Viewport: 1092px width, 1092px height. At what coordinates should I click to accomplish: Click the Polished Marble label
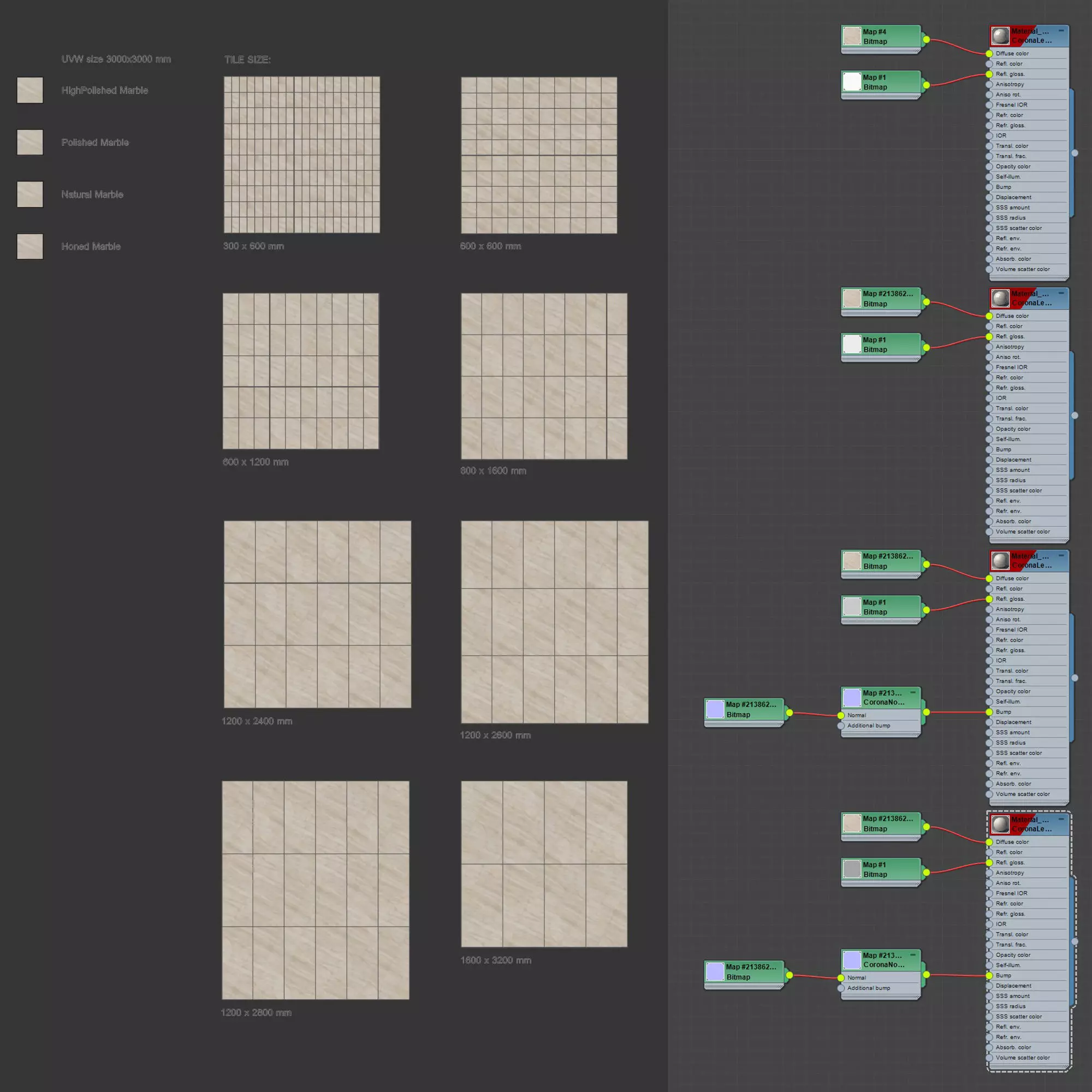[95, 143]
